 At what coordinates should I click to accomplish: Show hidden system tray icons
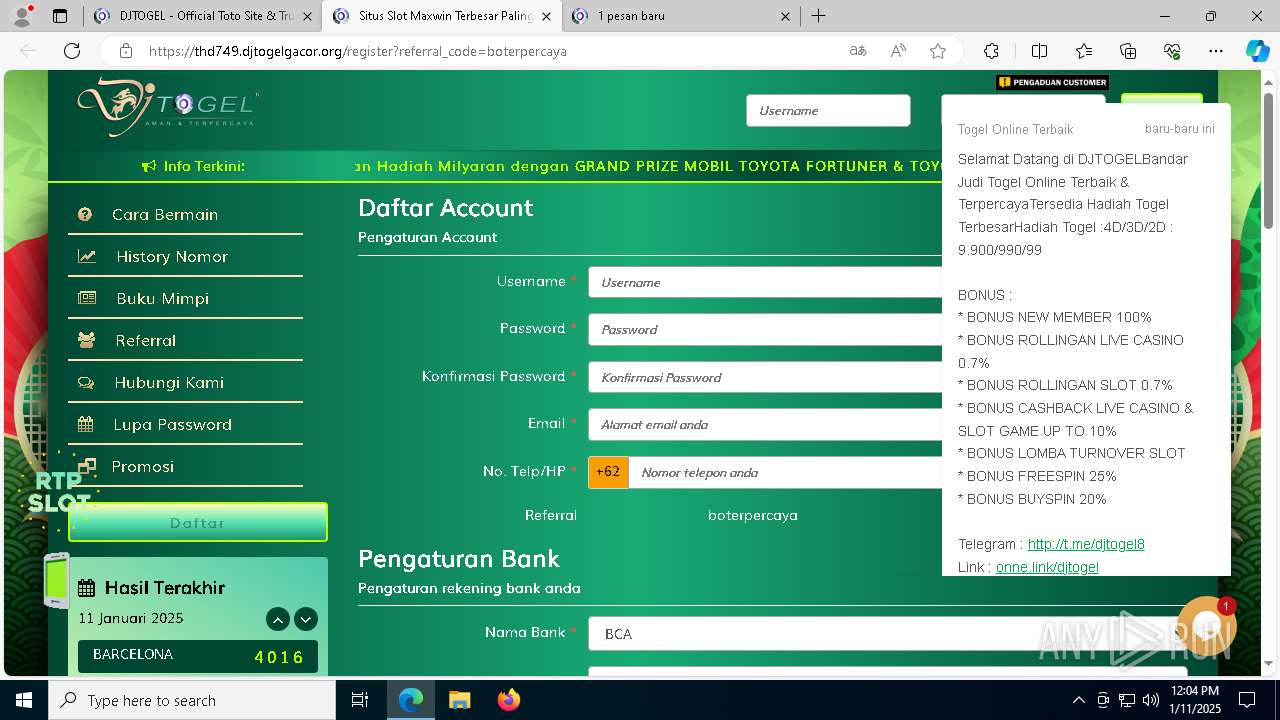(1078, 700)
